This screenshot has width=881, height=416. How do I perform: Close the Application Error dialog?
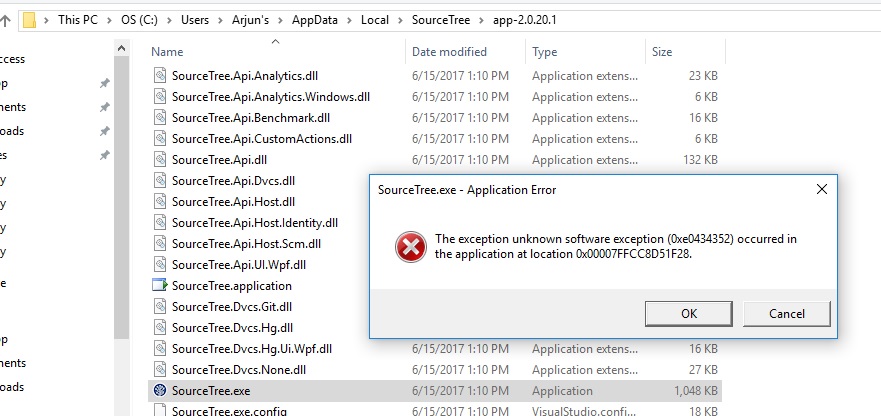pos(821,189)
